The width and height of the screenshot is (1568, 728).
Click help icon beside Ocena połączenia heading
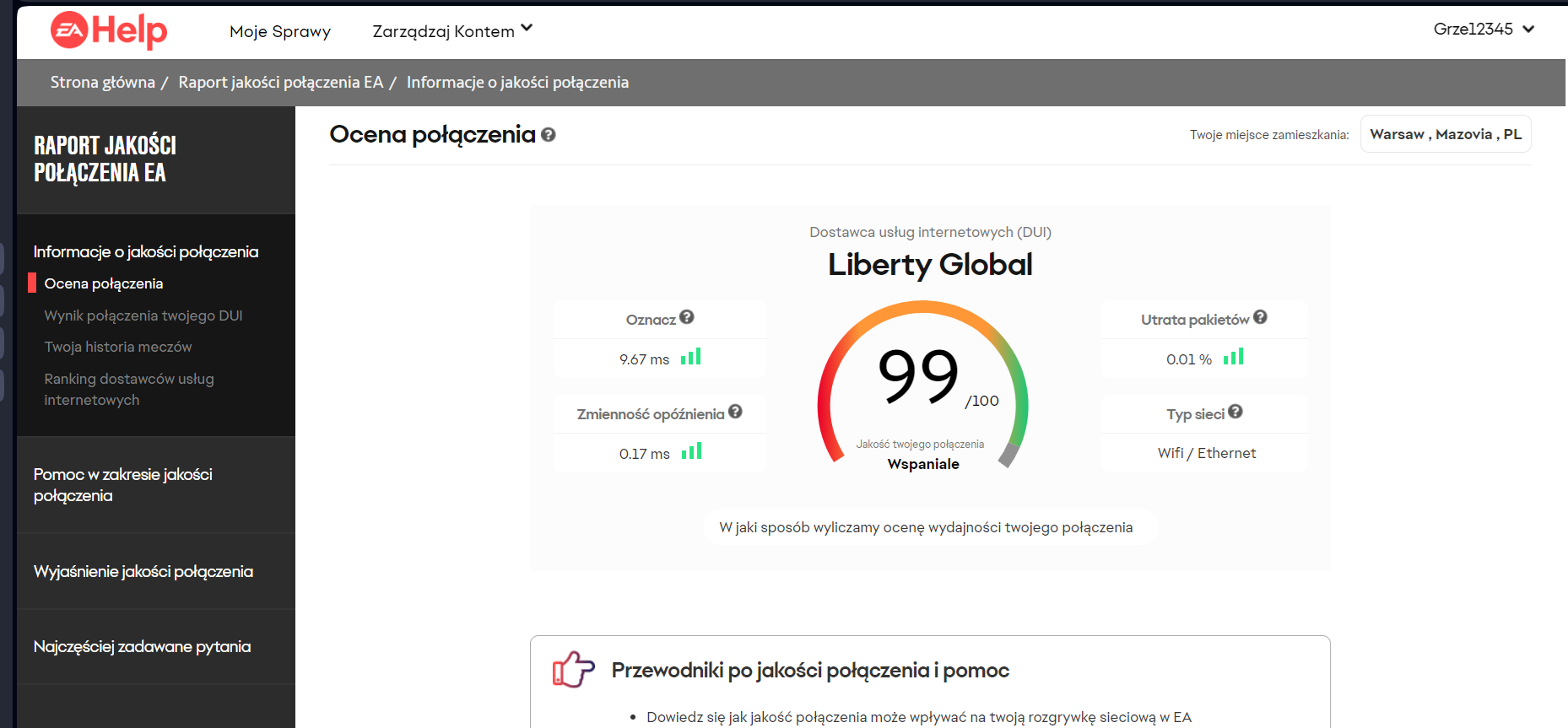pos(549,135)
